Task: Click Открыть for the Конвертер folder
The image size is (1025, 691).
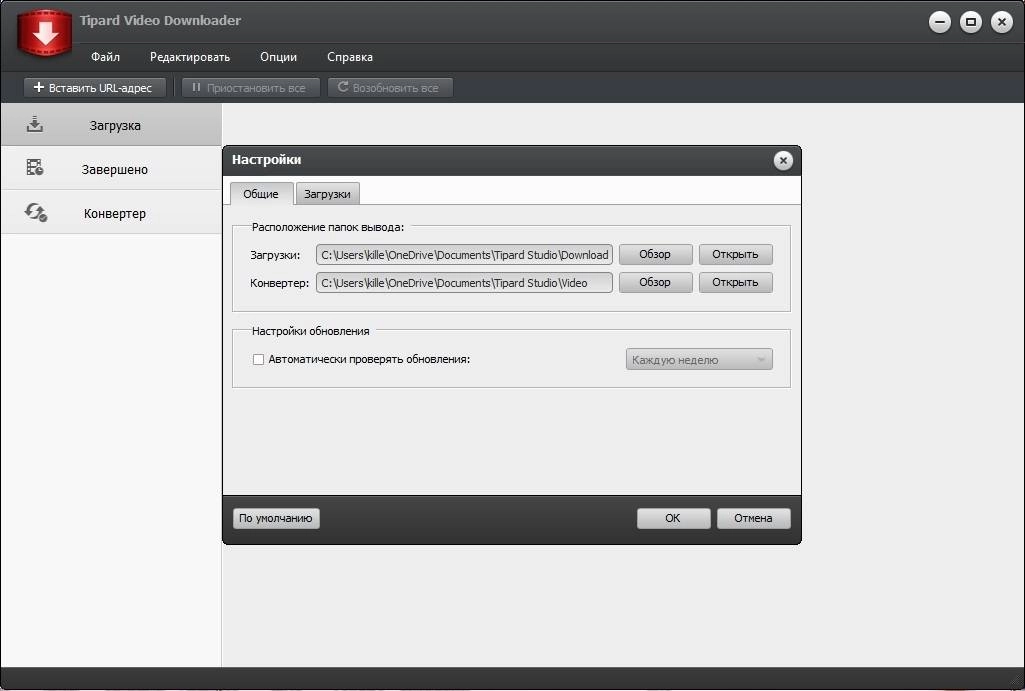Action: click(x=735, y=282)
